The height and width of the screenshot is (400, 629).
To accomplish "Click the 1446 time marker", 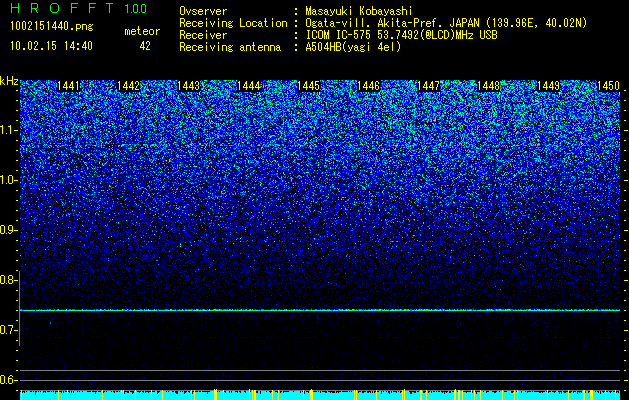I will click(368, 86).
